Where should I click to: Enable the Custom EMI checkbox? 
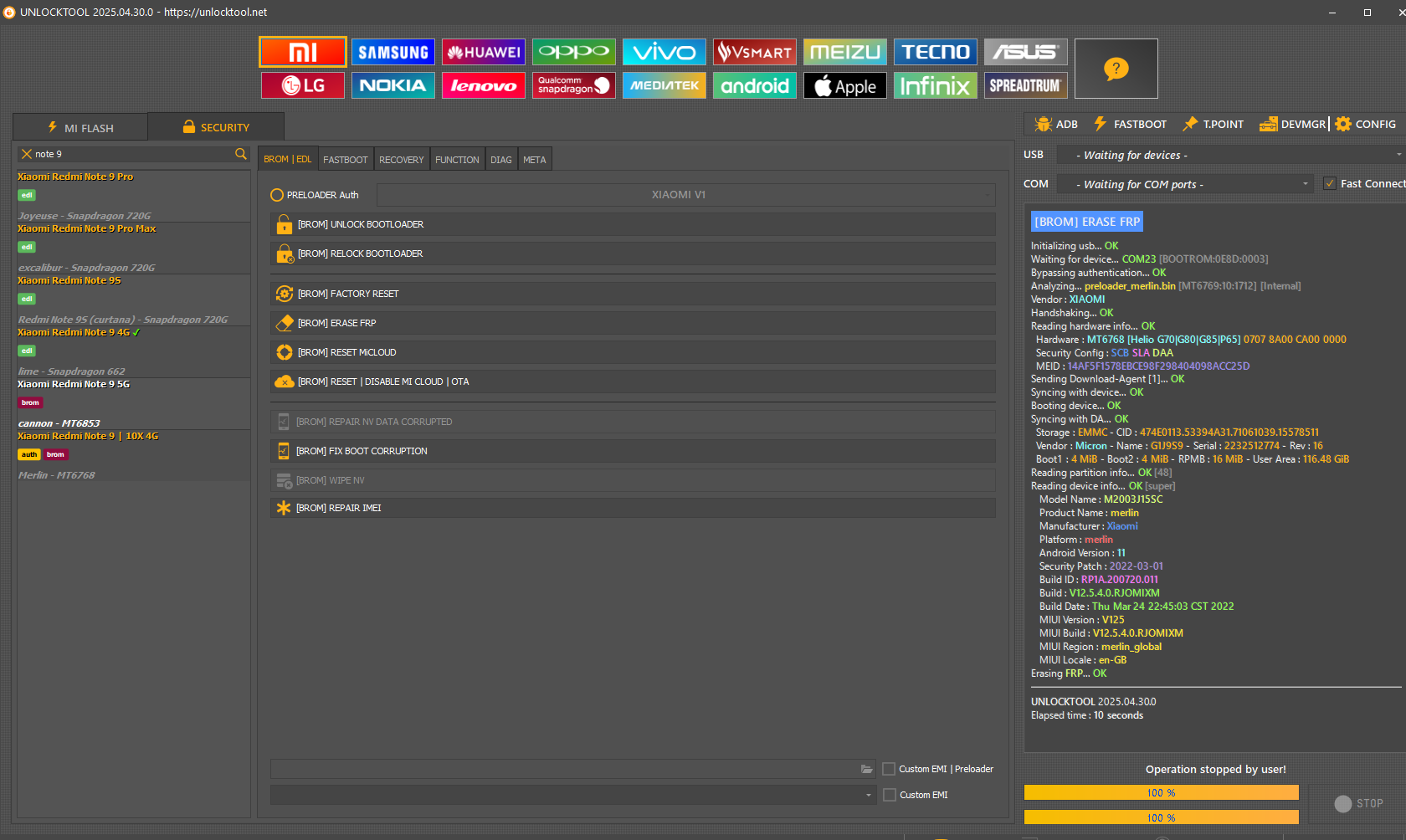890,795
